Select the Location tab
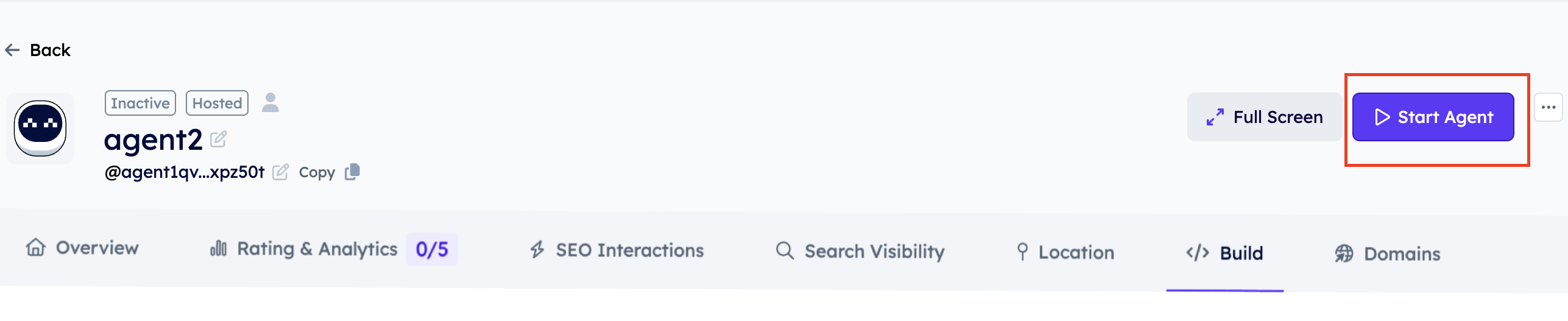1568x321 pixels. click(1065, 252)
